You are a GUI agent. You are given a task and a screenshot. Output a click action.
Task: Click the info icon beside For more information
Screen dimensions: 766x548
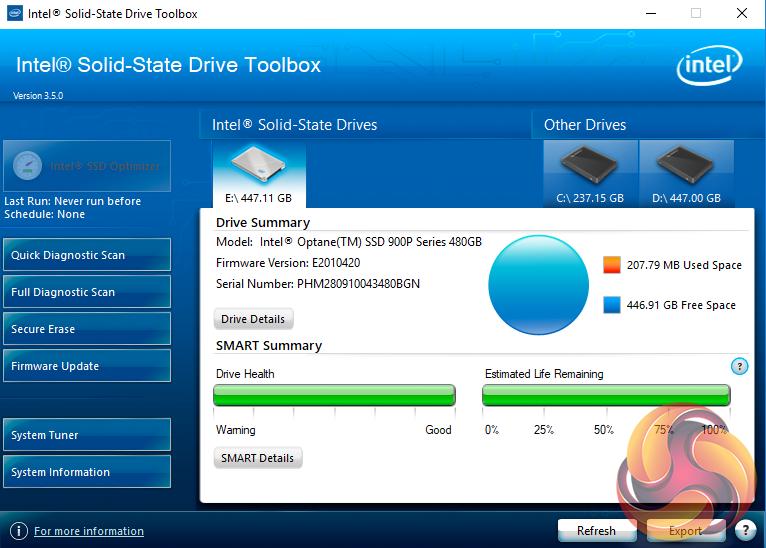(x=19, y=531)
